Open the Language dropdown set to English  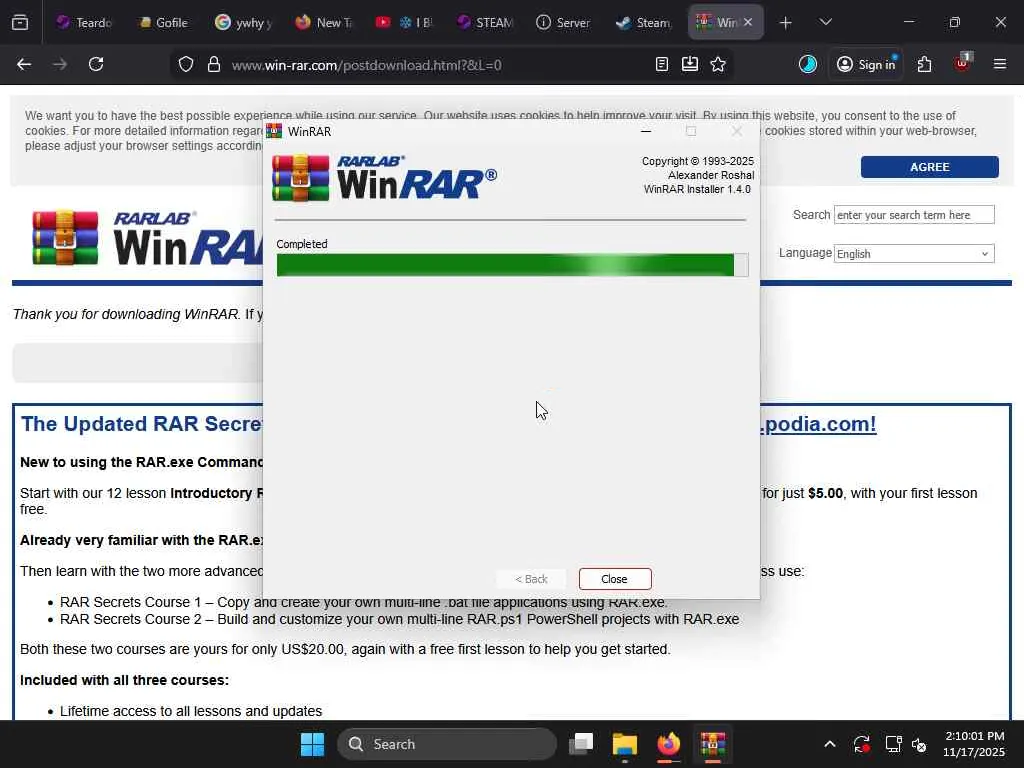pyautogui.click(x=914, y=253)
